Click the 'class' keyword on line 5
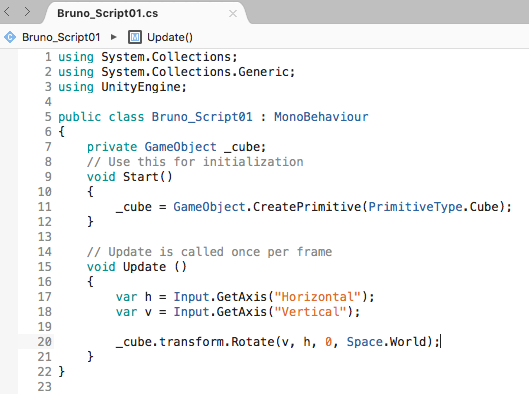The width and height of the screenshot is (529, 394). [126, 117]
